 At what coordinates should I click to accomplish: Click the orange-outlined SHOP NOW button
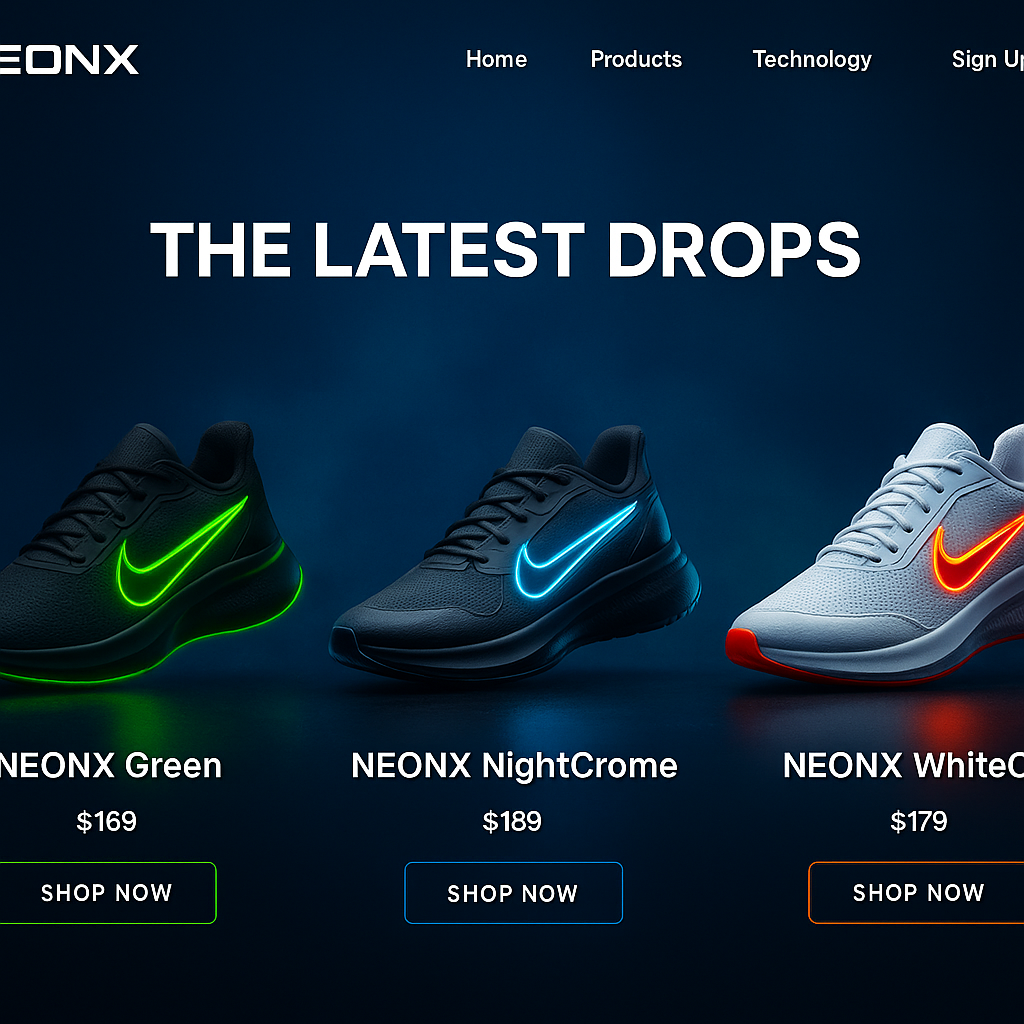[x=916, y=893]
